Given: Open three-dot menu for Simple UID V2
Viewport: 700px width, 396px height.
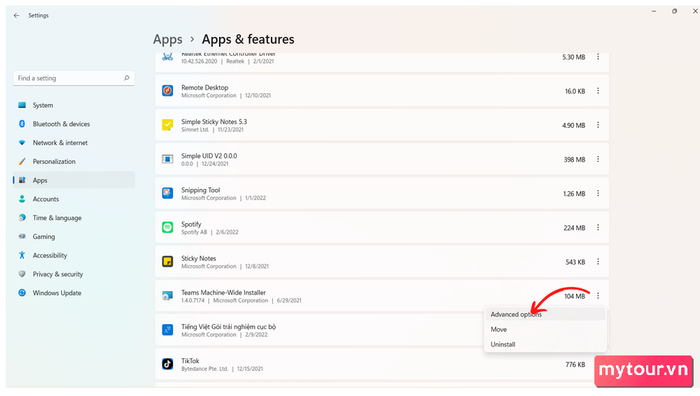Looking at the screenshot, I should click(x=598, y=159).
